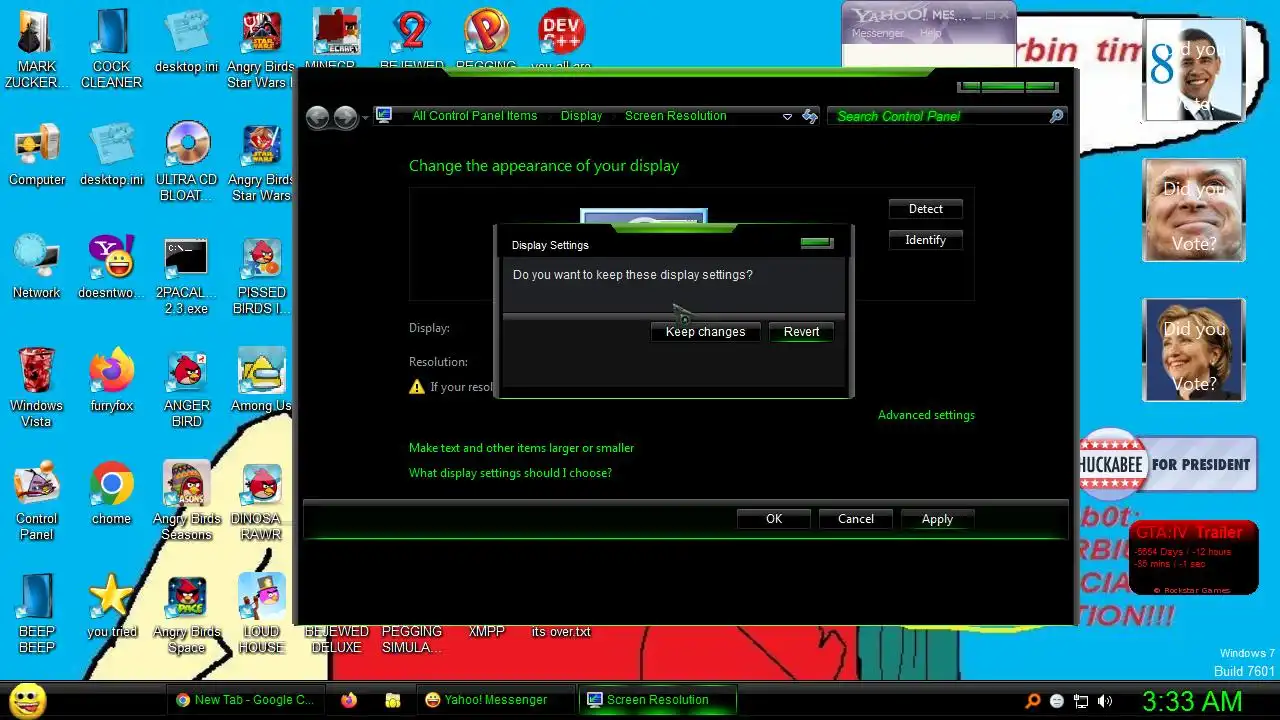This screenshot has height=720, width=1280.
Task: Select the 2PACAL... 2.3.exe icon
Action: (x=186, y=275)
